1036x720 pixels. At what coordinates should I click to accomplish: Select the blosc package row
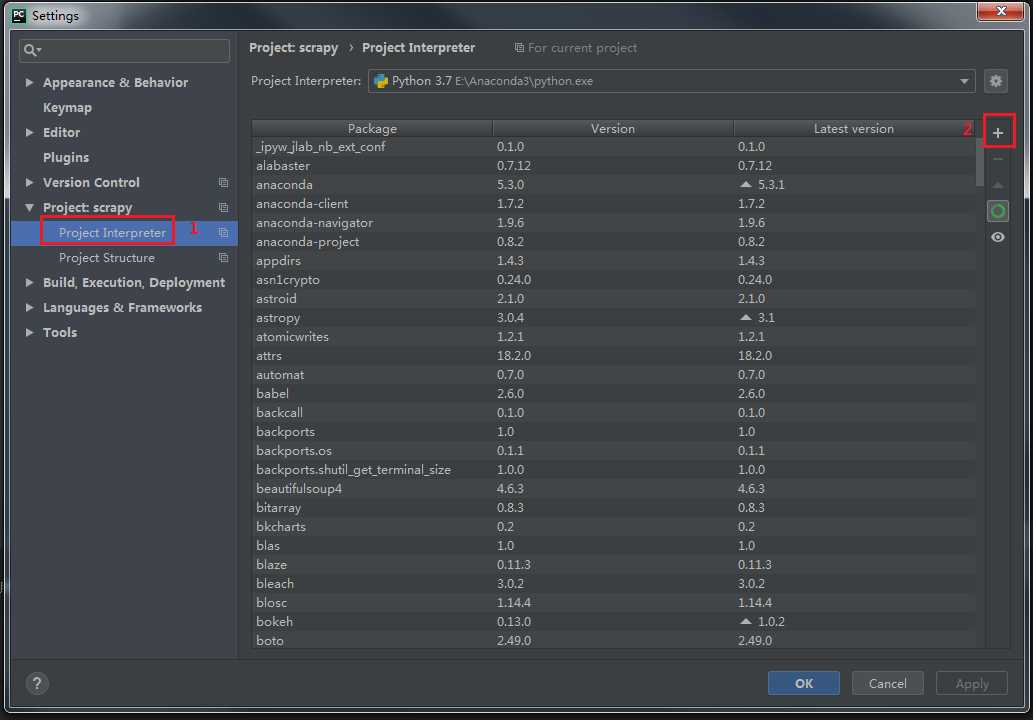click(613, 603)
